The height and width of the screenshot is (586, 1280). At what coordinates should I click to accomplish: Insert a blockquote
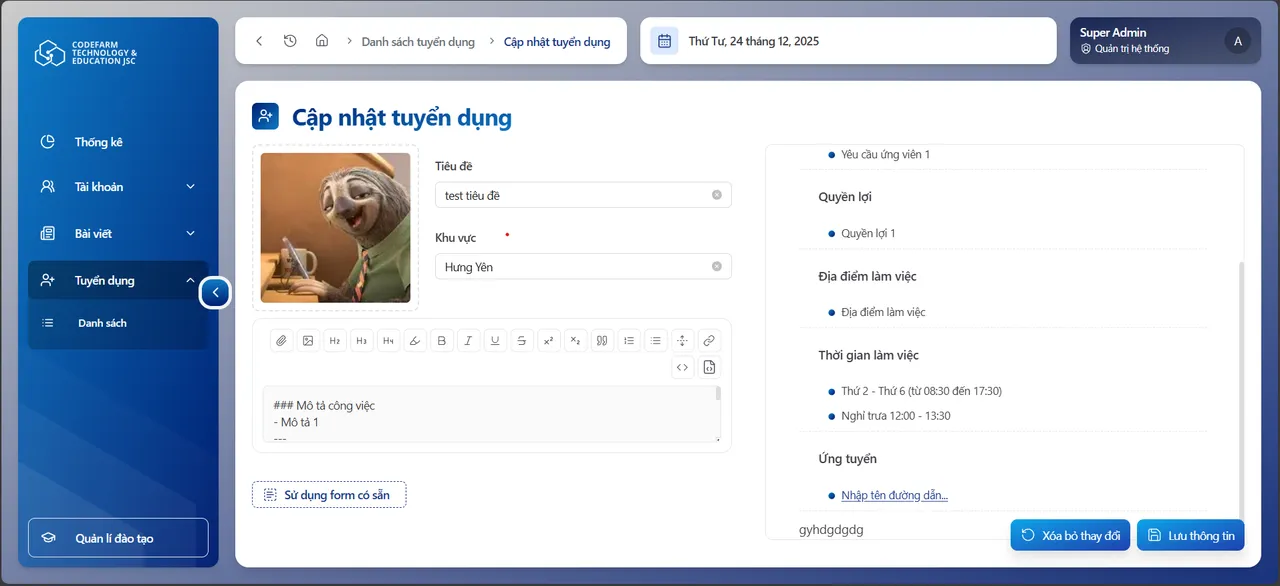pos(601,340)
